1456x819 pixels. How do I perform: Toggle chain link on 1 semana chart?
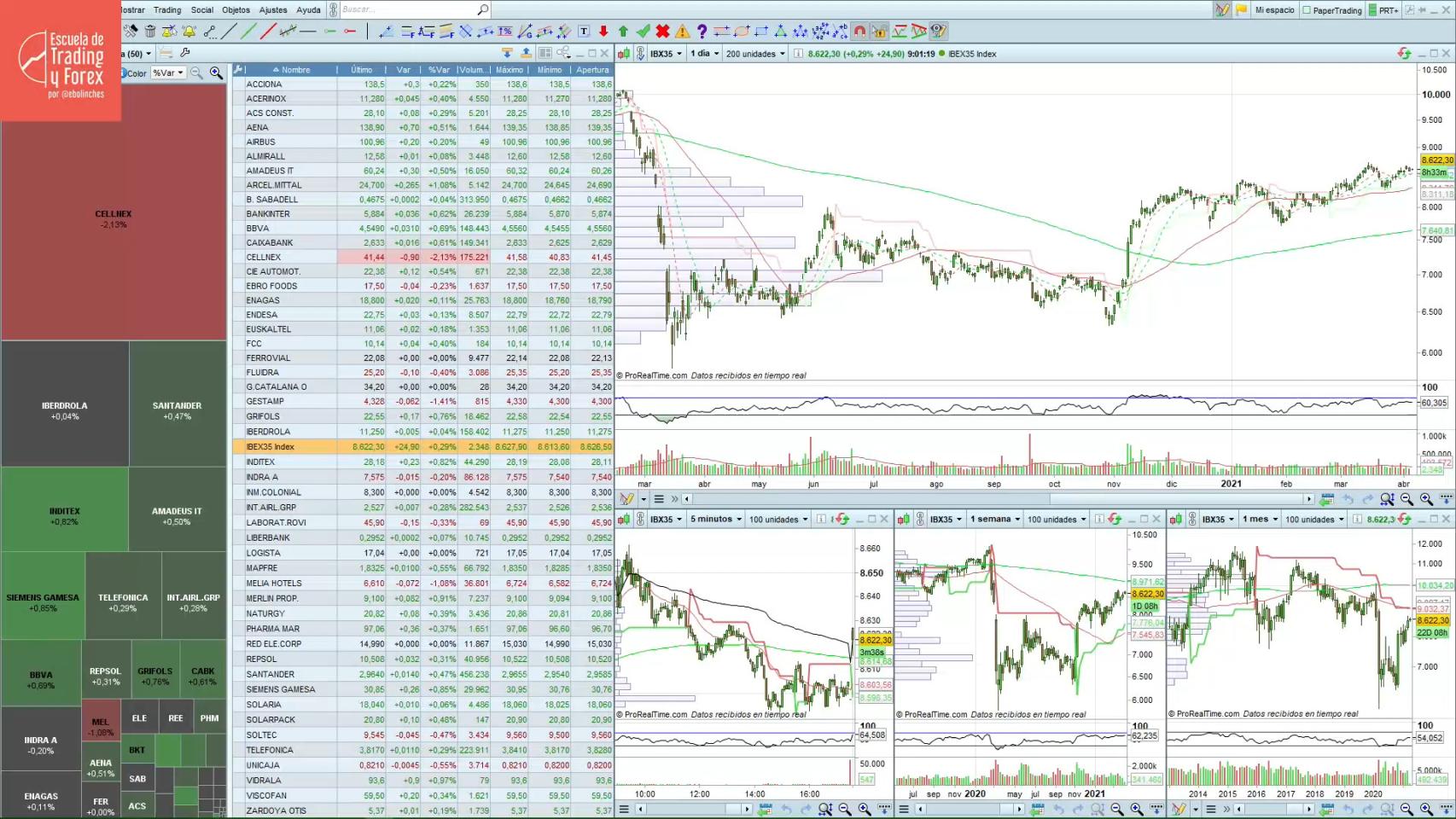tap(920, 519)
